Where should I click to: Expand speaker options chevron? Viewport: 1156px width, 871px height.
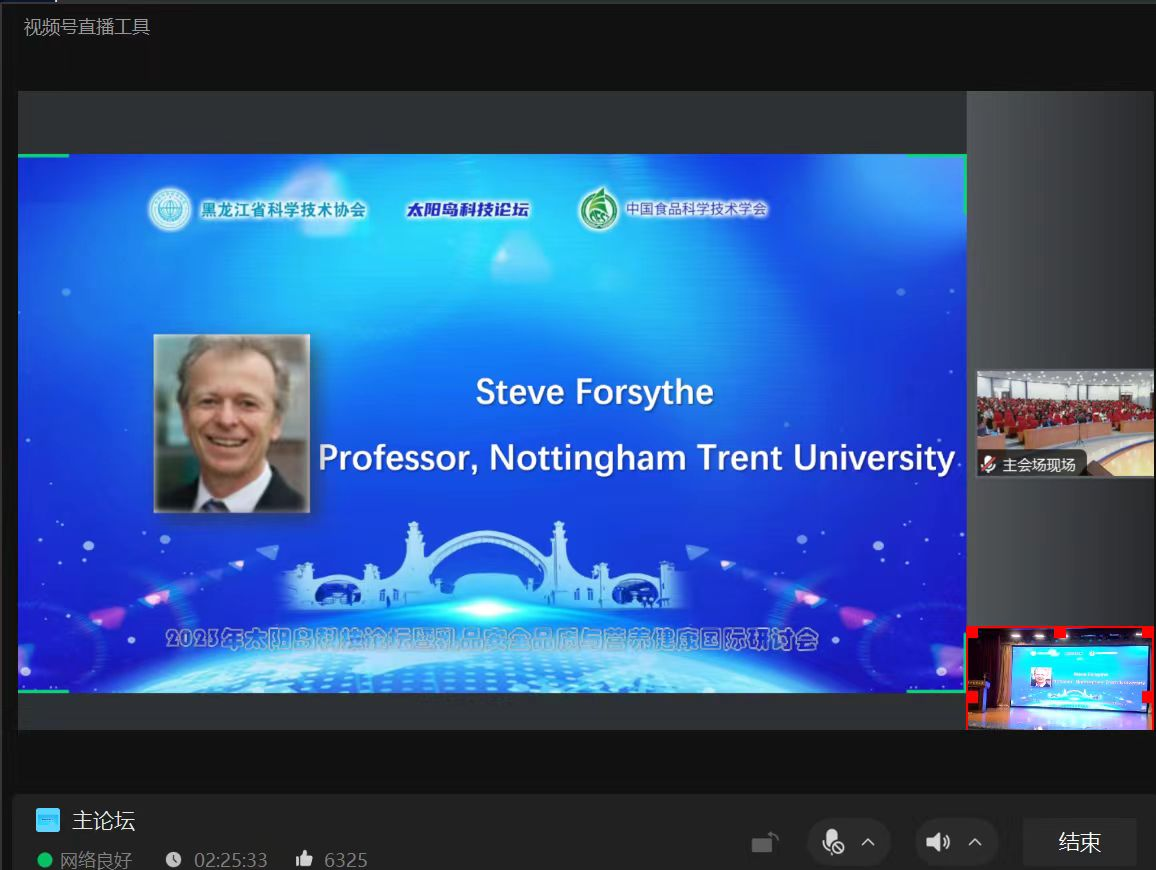[x=975, y=842]
